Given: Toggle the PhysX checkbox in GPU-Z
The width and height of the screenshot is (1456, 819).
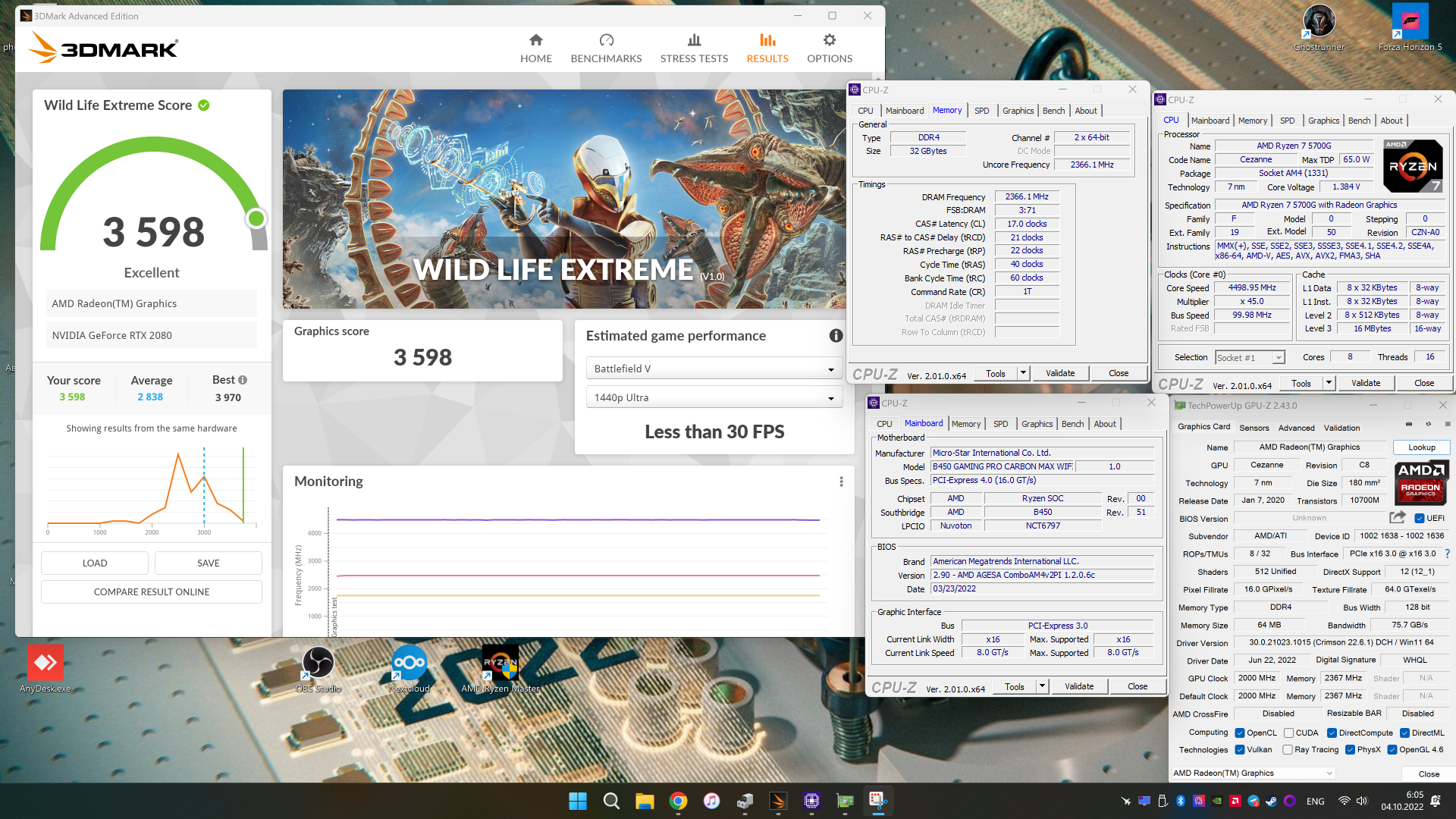Looking at the screenshot, I should 1350,750.
